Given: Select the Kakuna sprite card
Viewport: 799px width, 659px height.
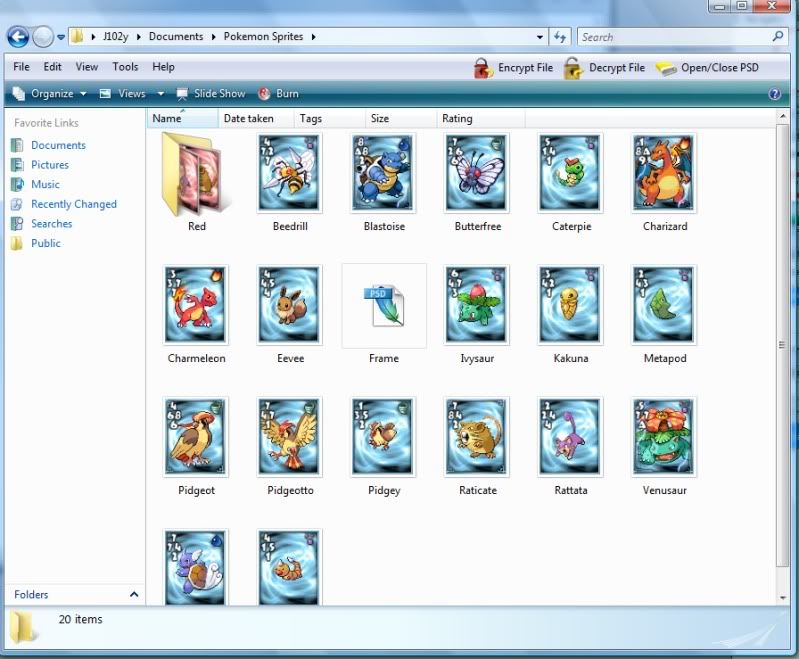Looking at the screenshot, I should [570, 305].
